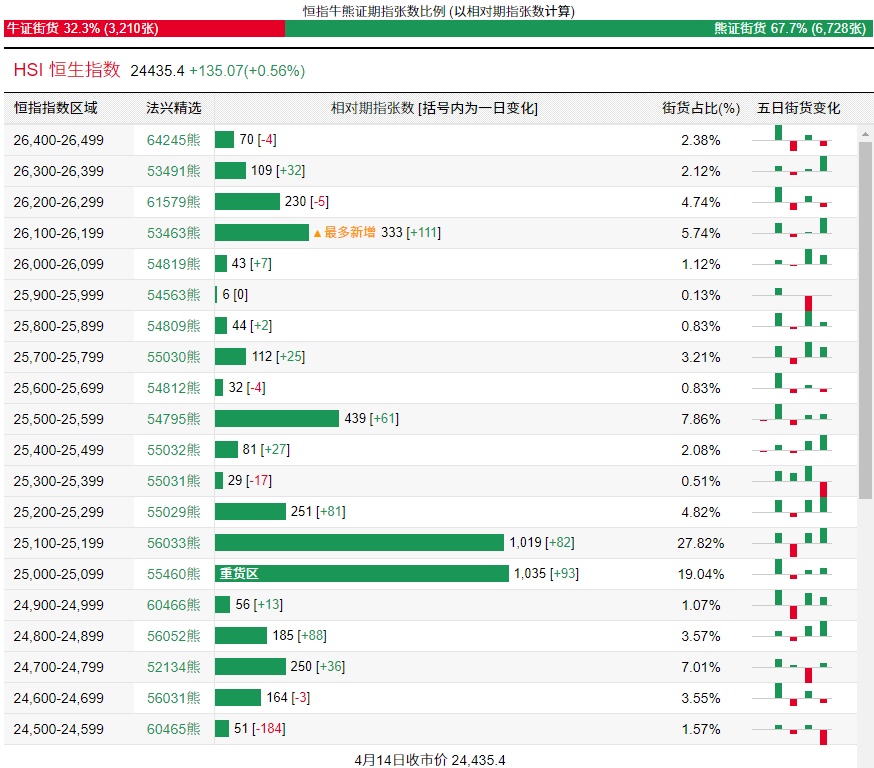Viewport: 874px width, 768px height.
Task: Click five-day chart in 24,500-24,599 row
Action: pos(802,729)
